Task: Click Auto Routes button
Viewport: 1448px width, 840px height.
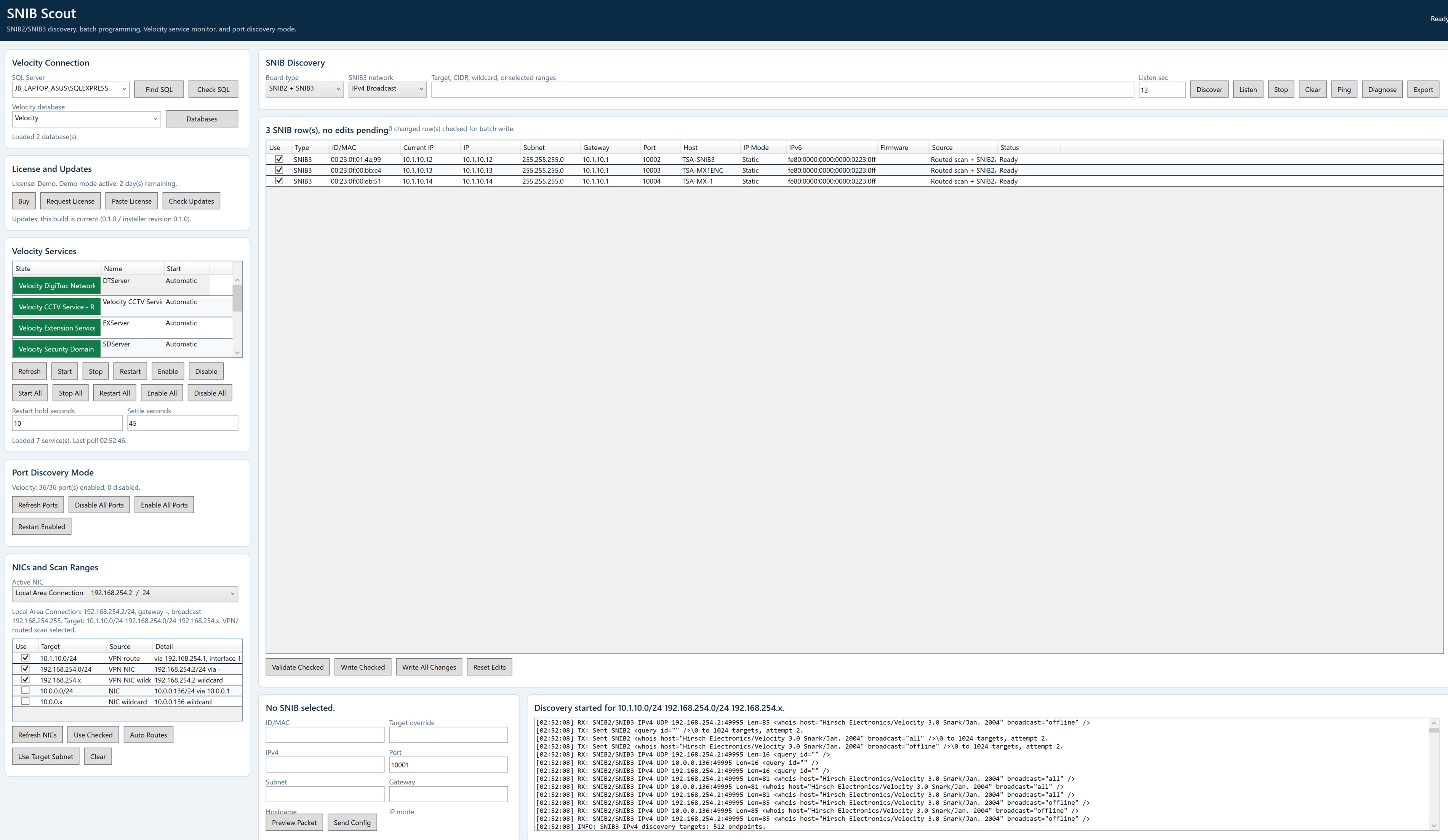Action: pyautogui.click(x=148, y=735)
